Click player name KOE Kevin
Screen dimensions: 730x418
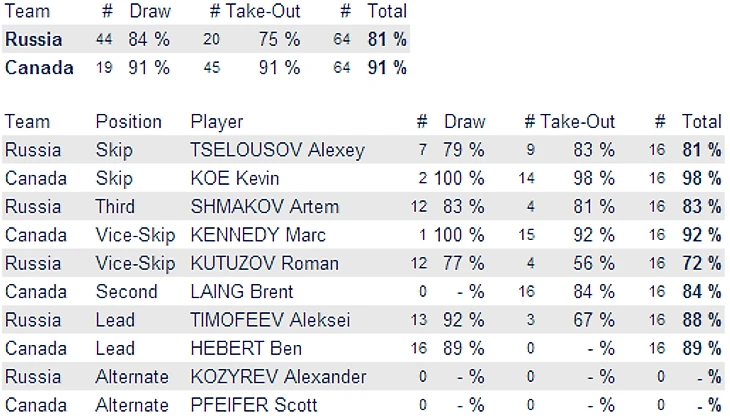(x=235, y=179)
